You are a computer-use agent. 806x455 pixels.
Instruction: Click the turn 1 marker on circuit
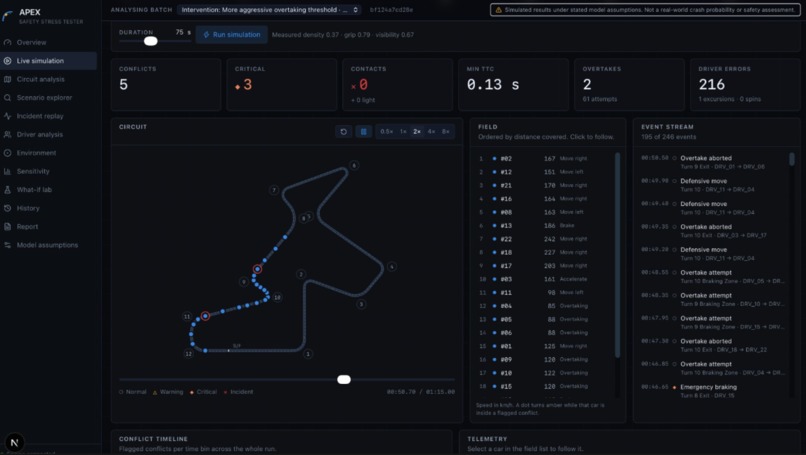coord(308,354)
